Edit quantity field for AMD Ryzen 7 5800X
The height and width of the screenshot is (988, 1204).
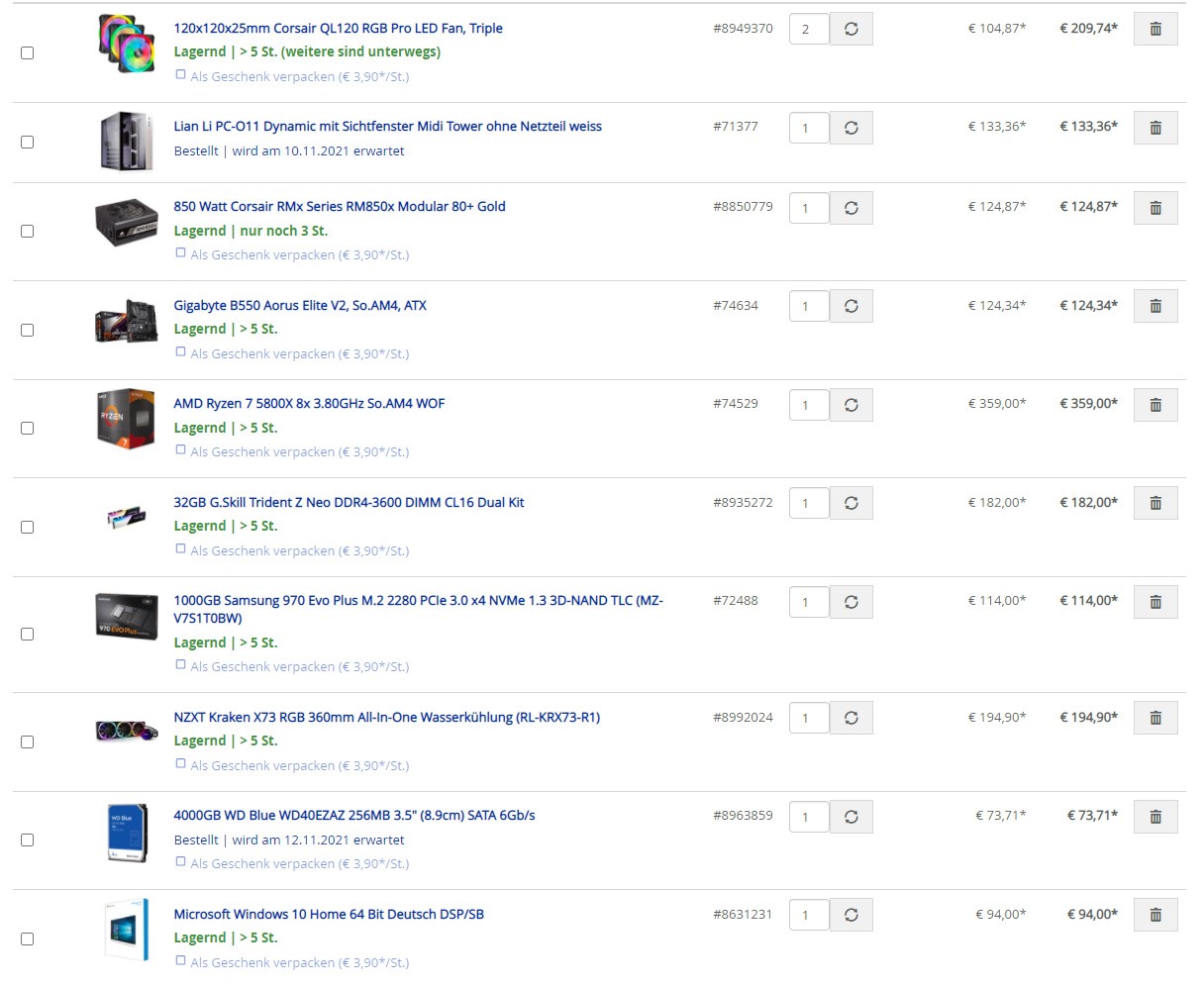[x=809, y=405]
